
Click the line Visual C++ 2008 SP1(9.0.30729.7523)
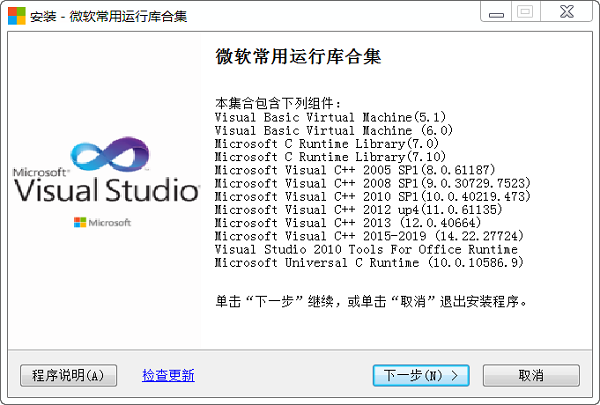[373, 183]
